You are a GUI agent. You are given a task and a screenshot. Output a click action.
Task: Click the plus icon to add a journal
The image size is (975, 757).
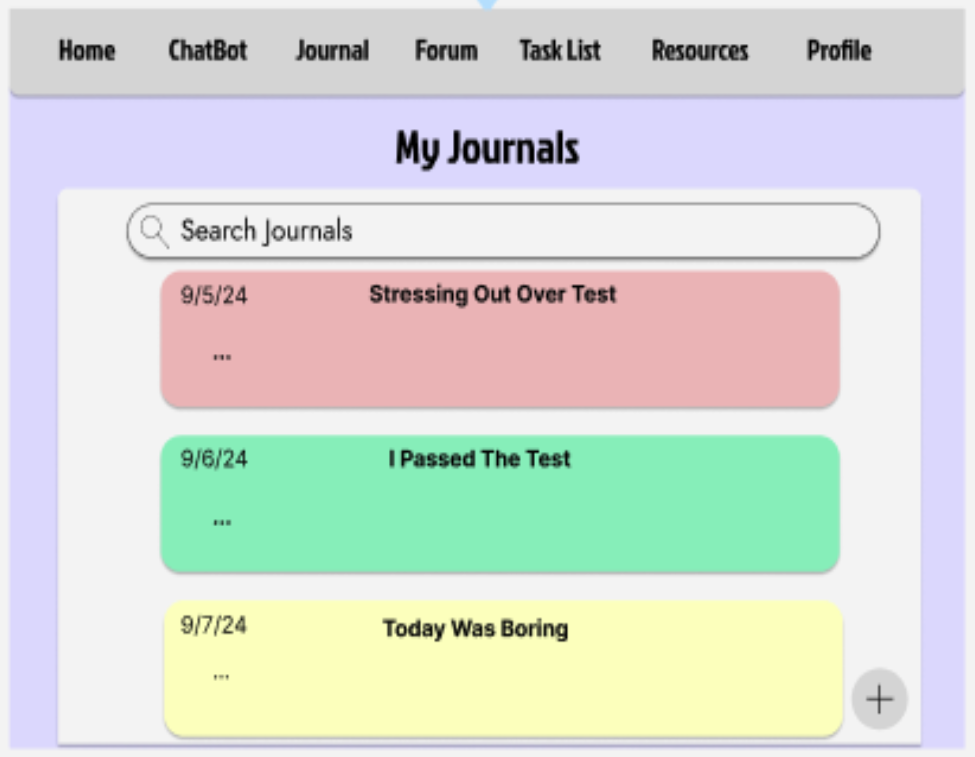click(x=878, y=699)
